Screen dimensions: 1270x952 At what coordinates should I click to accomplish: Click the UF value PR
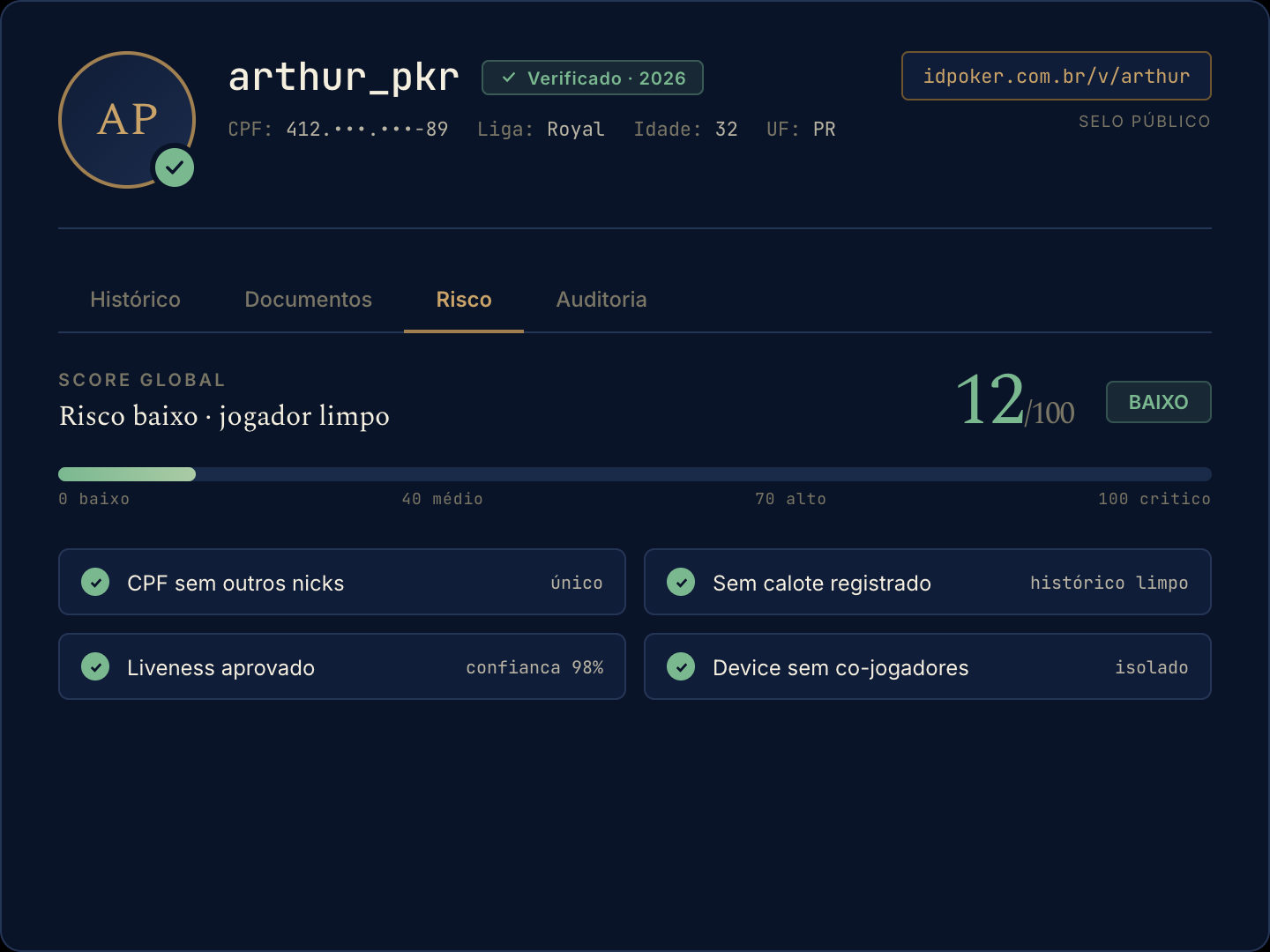825,130
